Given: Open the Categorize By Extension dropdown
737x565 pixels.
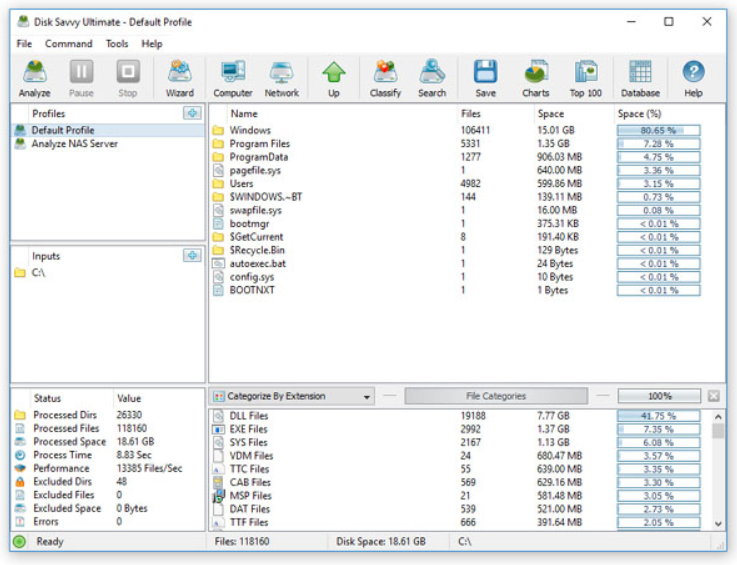Looking at the screenshot, I should click(291, 396).
